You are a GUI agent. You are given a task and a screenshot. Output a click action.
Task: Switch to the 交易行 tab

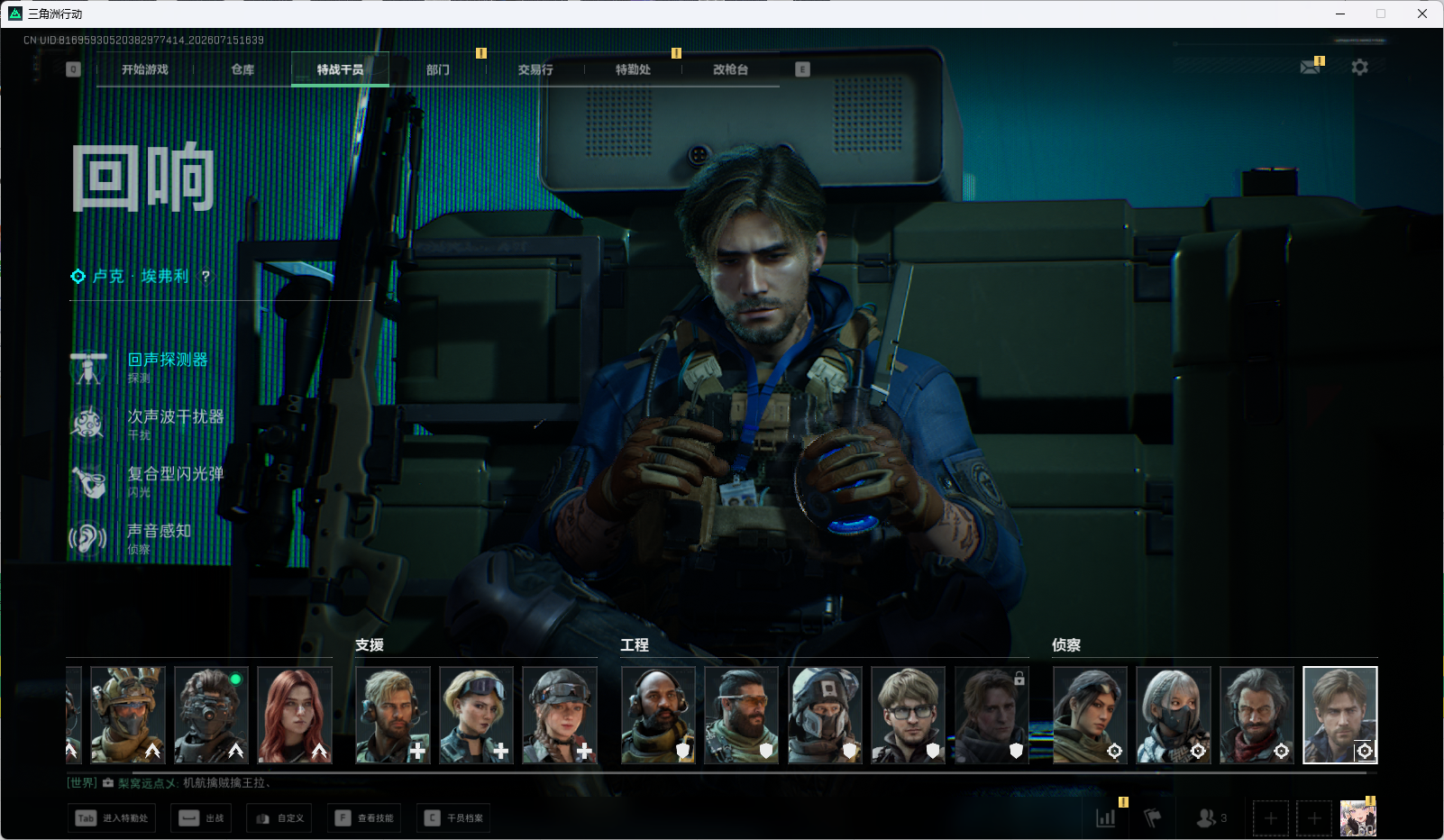point(535,69)
